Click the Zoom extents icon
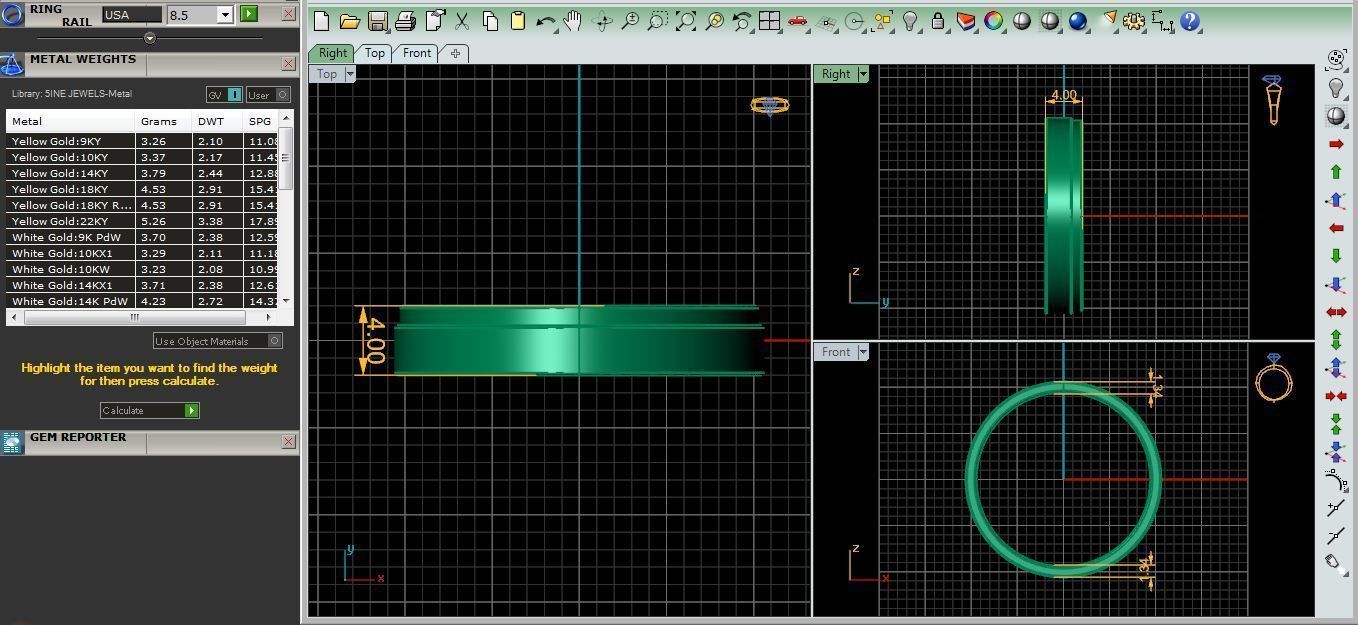 click(686, 20)
